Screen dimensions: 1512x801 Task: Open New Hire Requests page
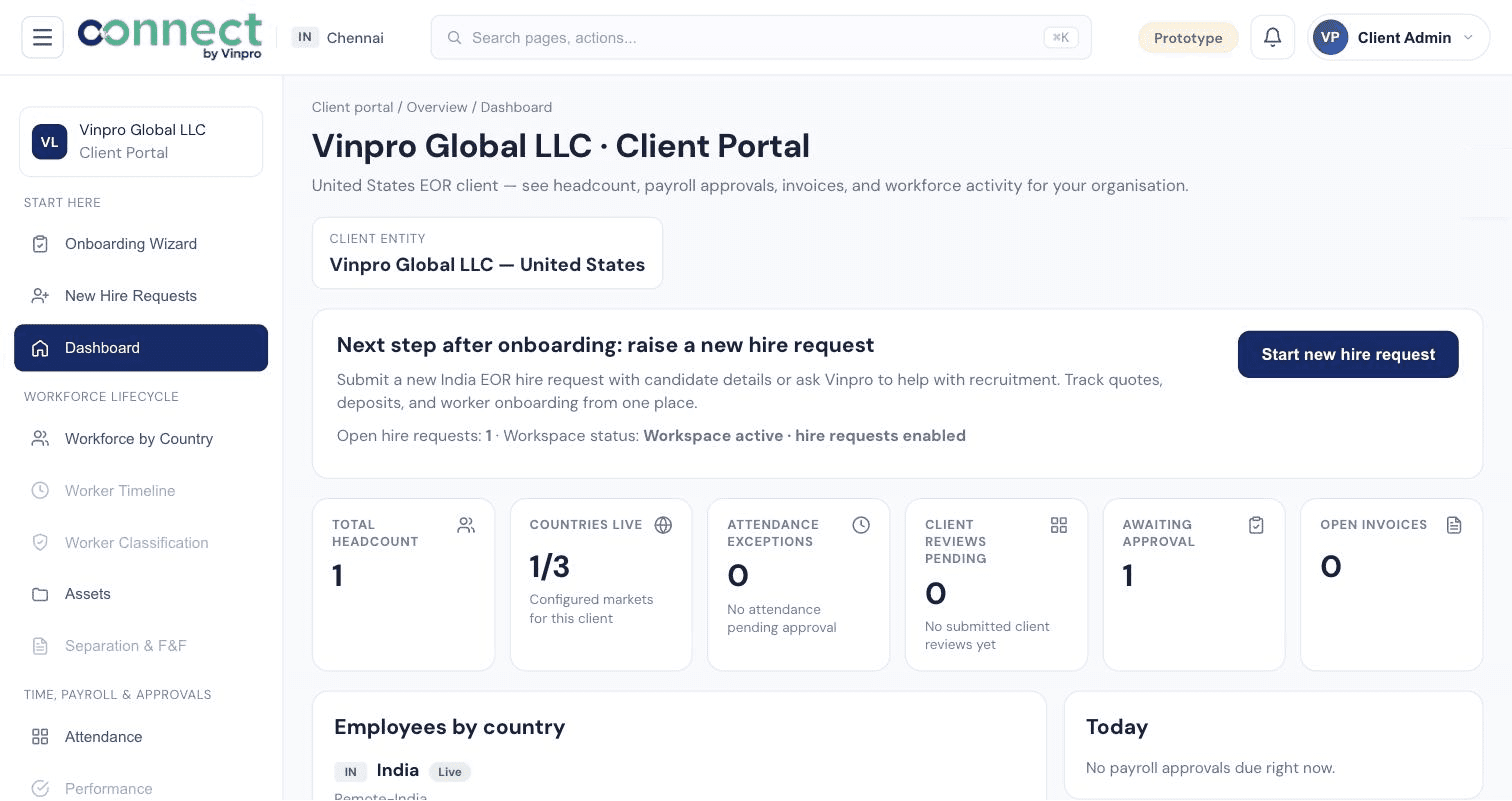[x=141, y=296]
